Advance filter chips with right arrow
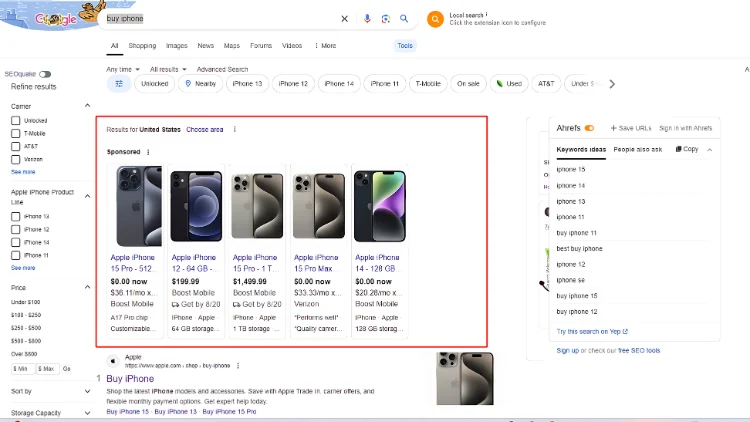 pyautogui.click(x=612, y=84)
